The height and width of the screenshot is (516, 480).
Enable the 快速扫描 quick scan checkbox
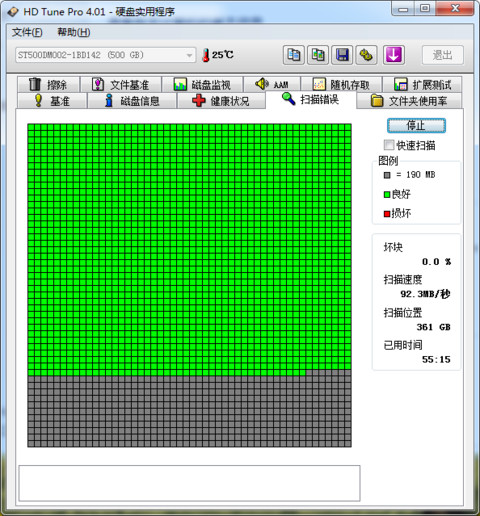coord(389,145)
